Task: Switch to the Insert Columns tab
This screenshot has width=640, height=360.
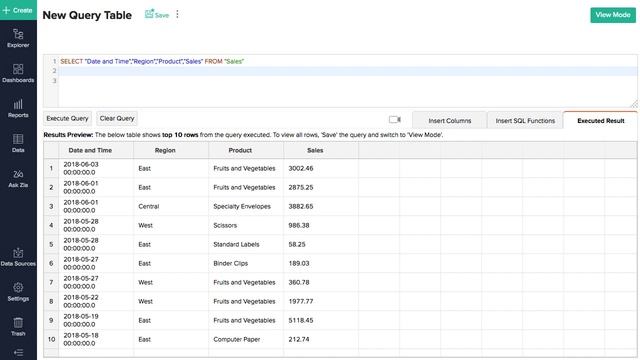Action: coord(449,120)
